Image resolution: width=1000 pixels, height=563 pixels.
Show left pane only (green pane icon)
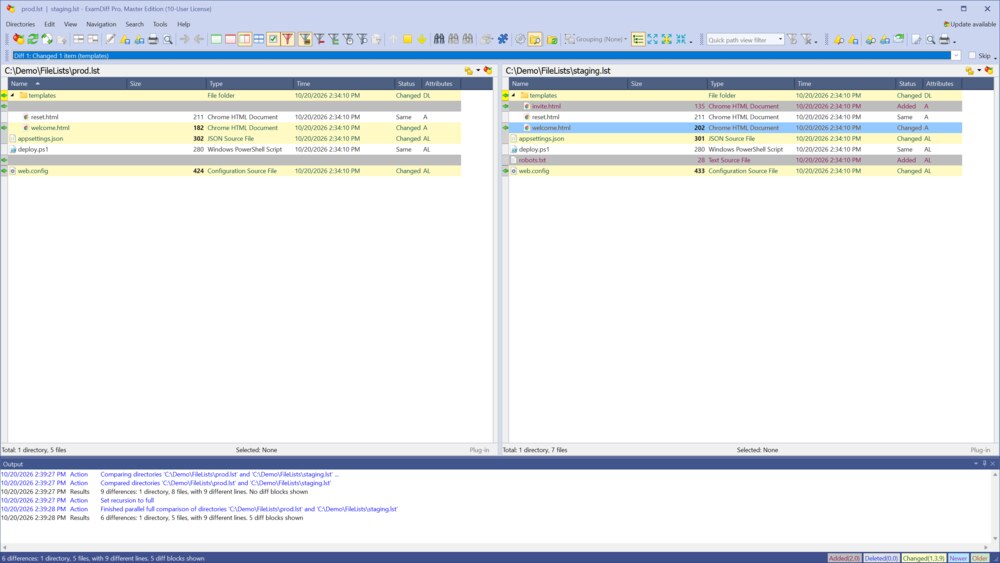pyautogui.click(x=216, y=40)
